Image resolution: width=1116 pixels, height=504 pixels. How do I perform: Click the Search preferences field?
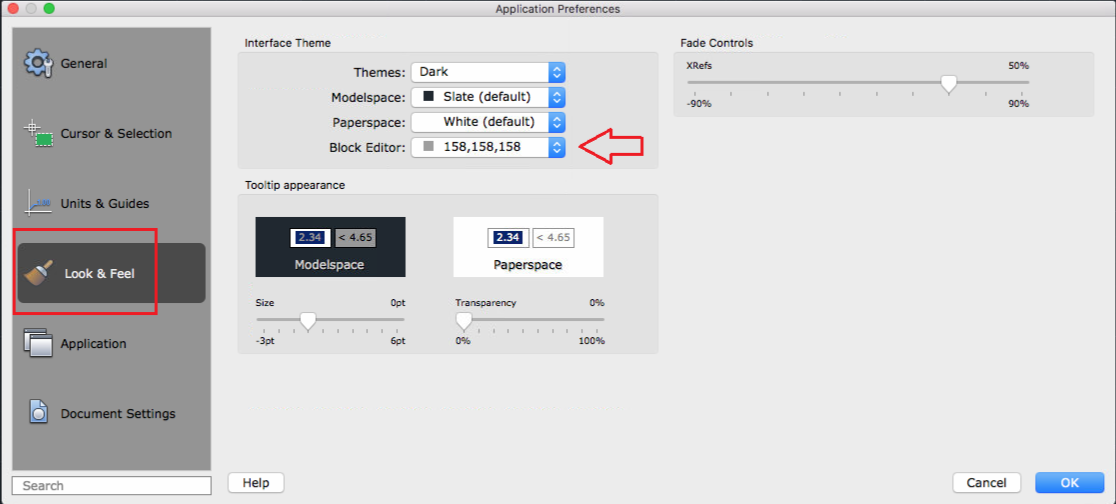(112, 485)
